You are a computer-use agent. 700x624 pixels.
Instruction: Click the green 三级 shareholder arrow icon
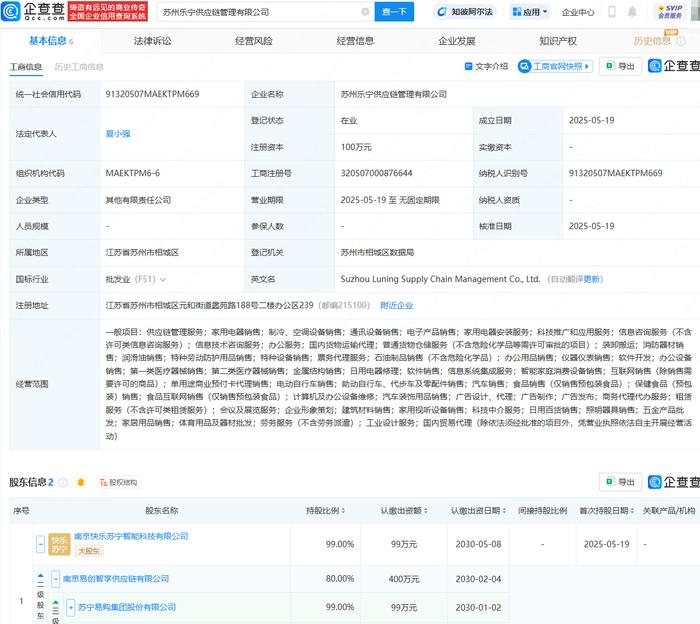click(x=56, y=603)
